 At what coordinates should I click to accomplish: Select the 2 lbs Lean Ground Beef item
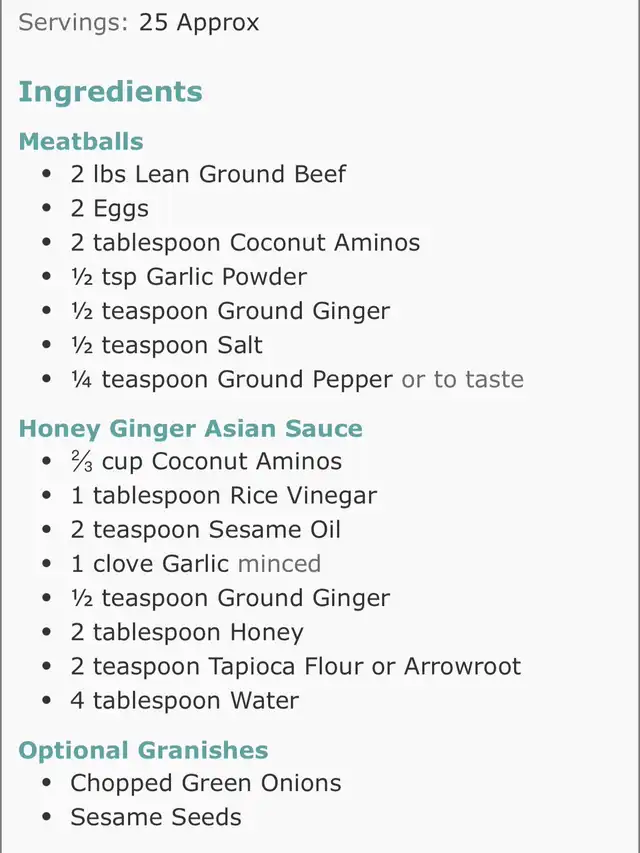[x=208, y=174]
